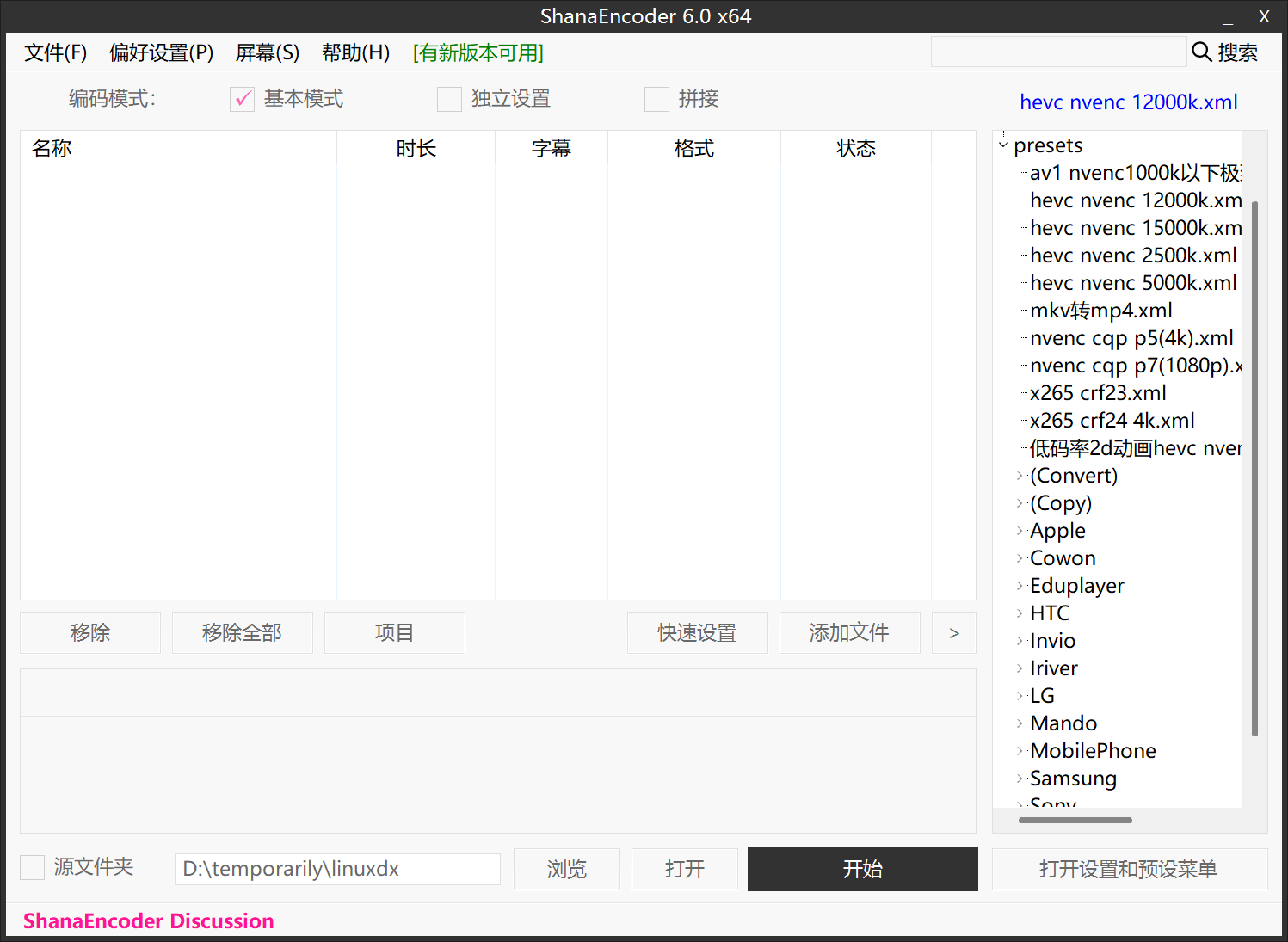
Task: Expand the Samsung preset folder
Action: [1020, 779]
